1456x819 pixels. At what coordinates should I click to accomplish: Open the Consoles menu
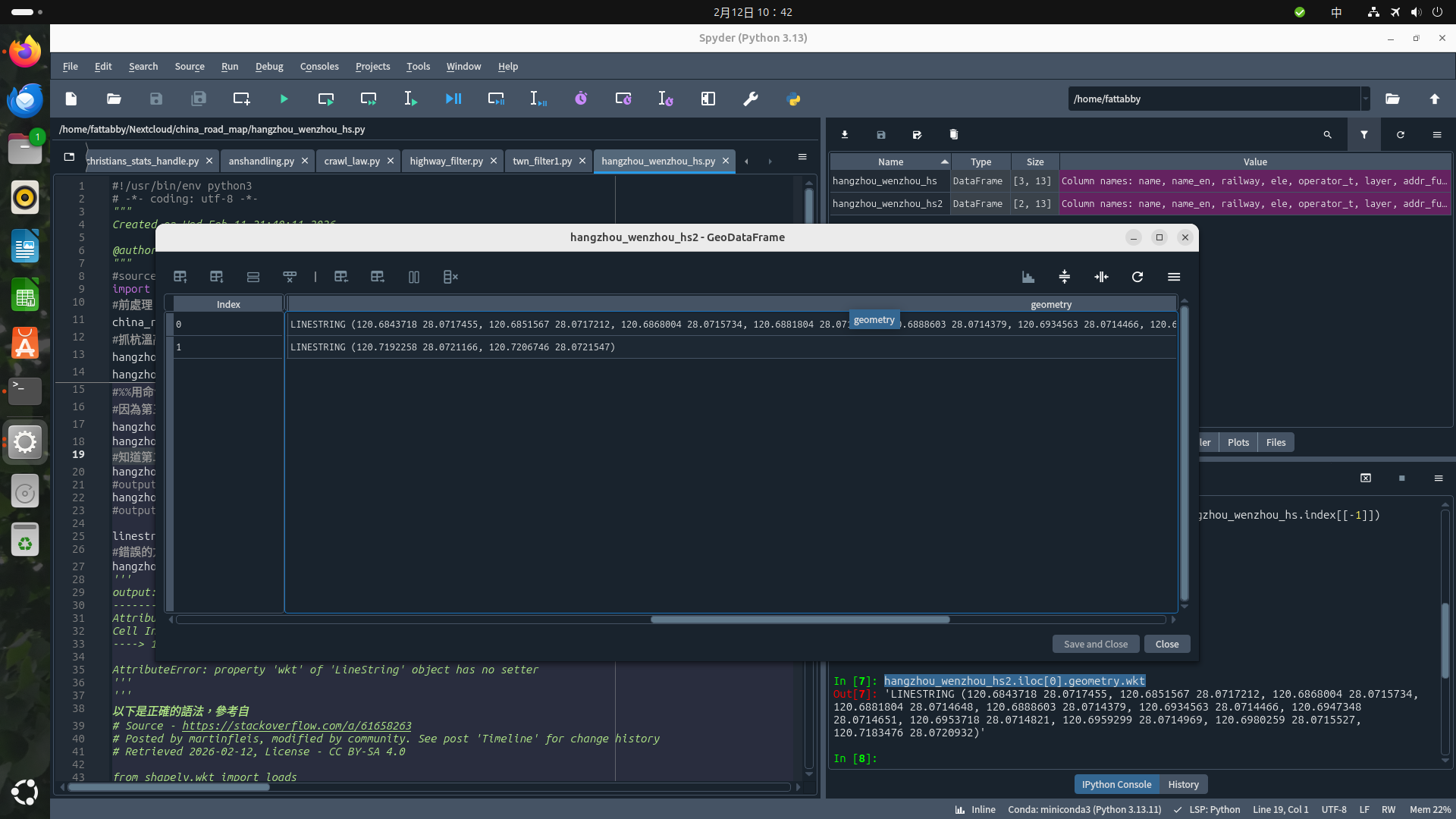[318, 67]
